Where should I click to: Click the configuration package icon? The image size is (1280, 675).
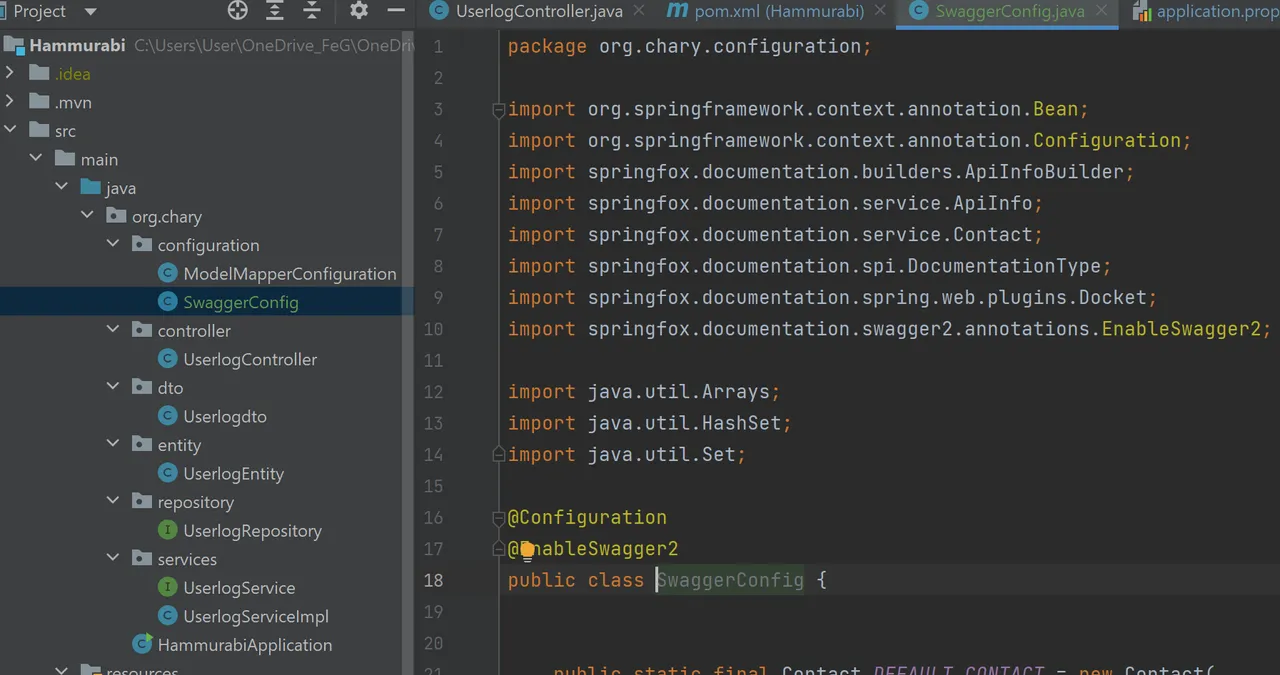(x=142, y=245)
